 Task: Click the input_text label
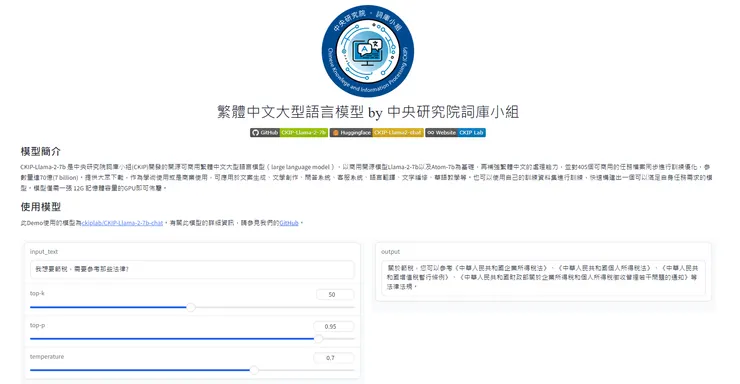44,252
